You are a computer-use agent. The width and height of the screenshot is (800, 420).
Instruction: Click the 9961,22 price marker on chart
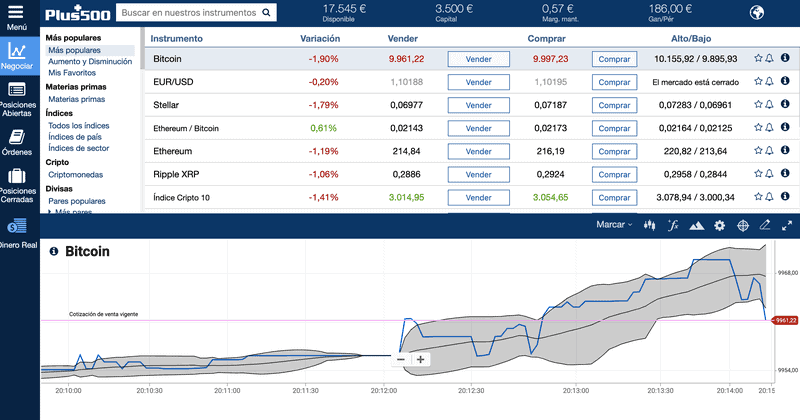[785, 320]
